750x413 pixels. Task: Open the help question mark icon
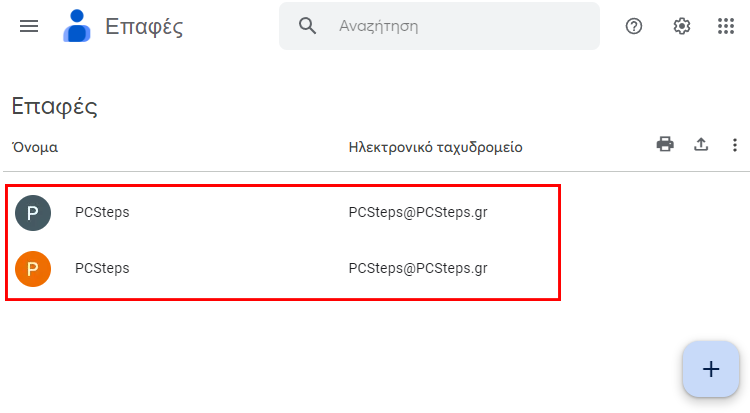pos(634,26)
